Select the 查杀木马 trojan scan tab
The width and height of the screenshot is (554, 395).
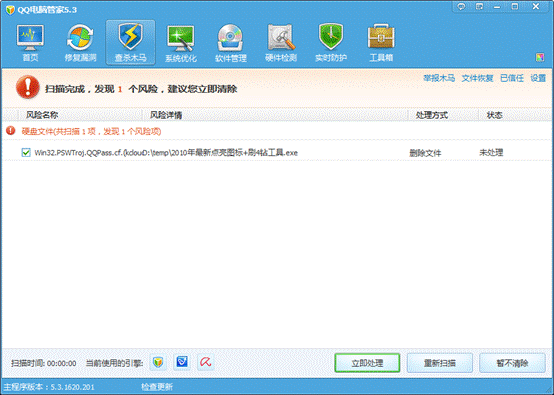130,43
